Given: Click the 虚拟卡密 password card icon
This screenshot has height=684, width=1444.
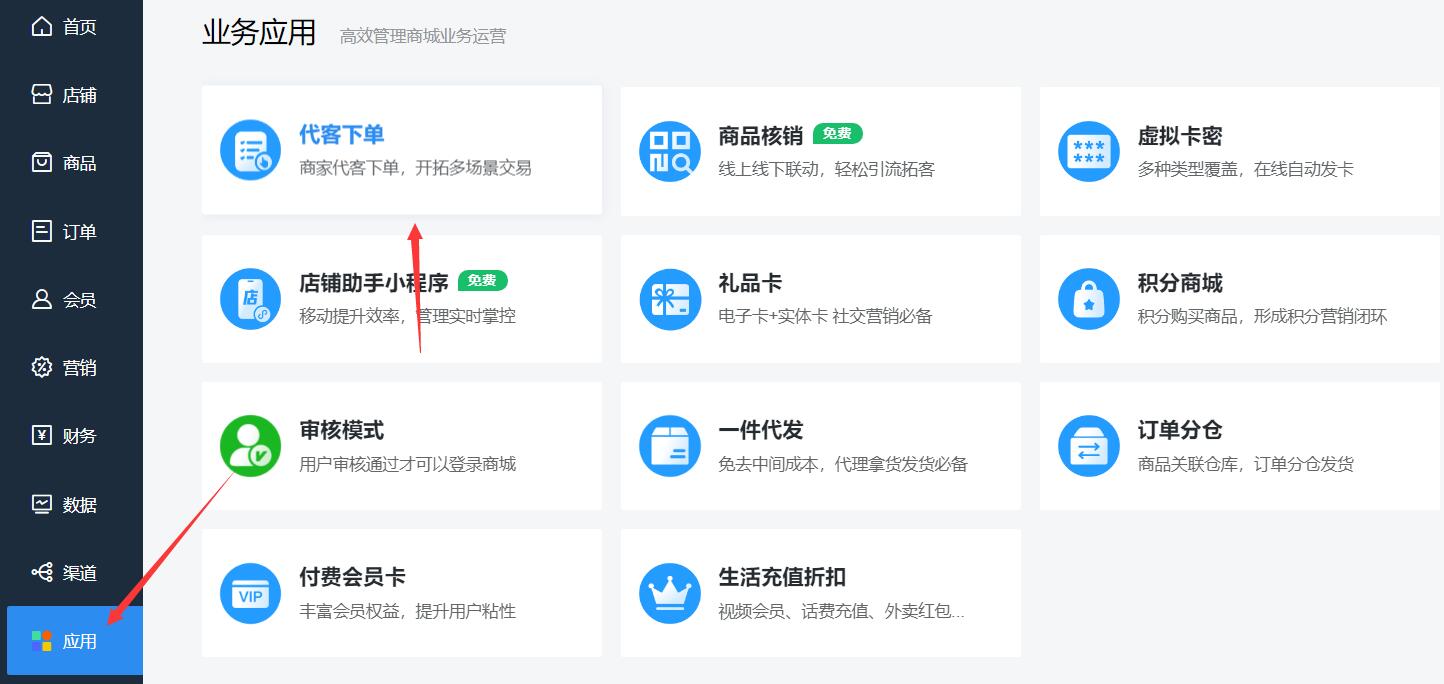Looking at the screenshot, I should (x=1088, y=151).
